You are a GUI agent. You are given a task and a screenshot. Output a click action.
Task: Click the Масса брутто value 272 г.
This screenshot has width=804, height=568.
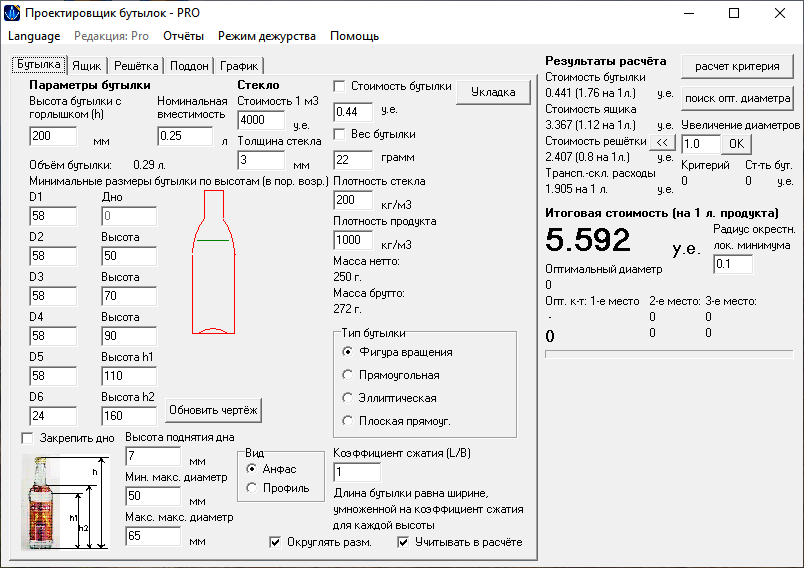347,309
